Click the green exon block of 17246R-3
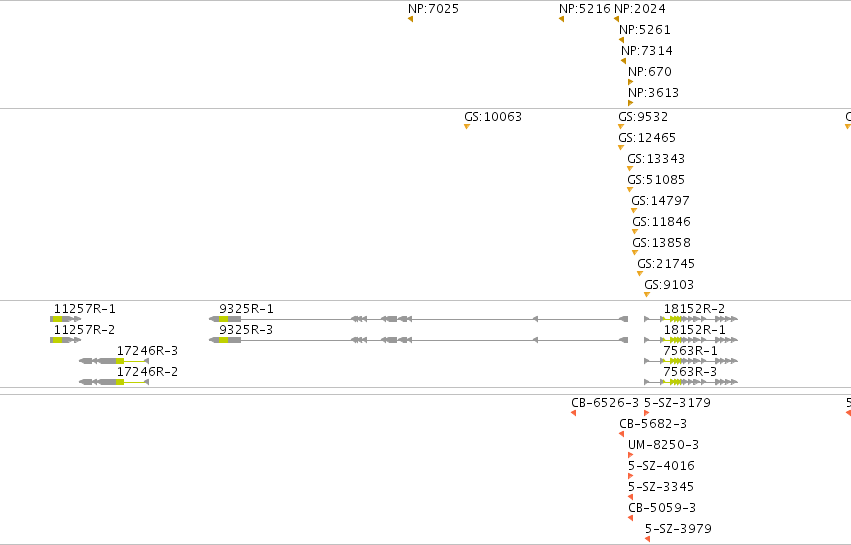The width and height of the screenshot is (851, 545). tap(120, 361)
